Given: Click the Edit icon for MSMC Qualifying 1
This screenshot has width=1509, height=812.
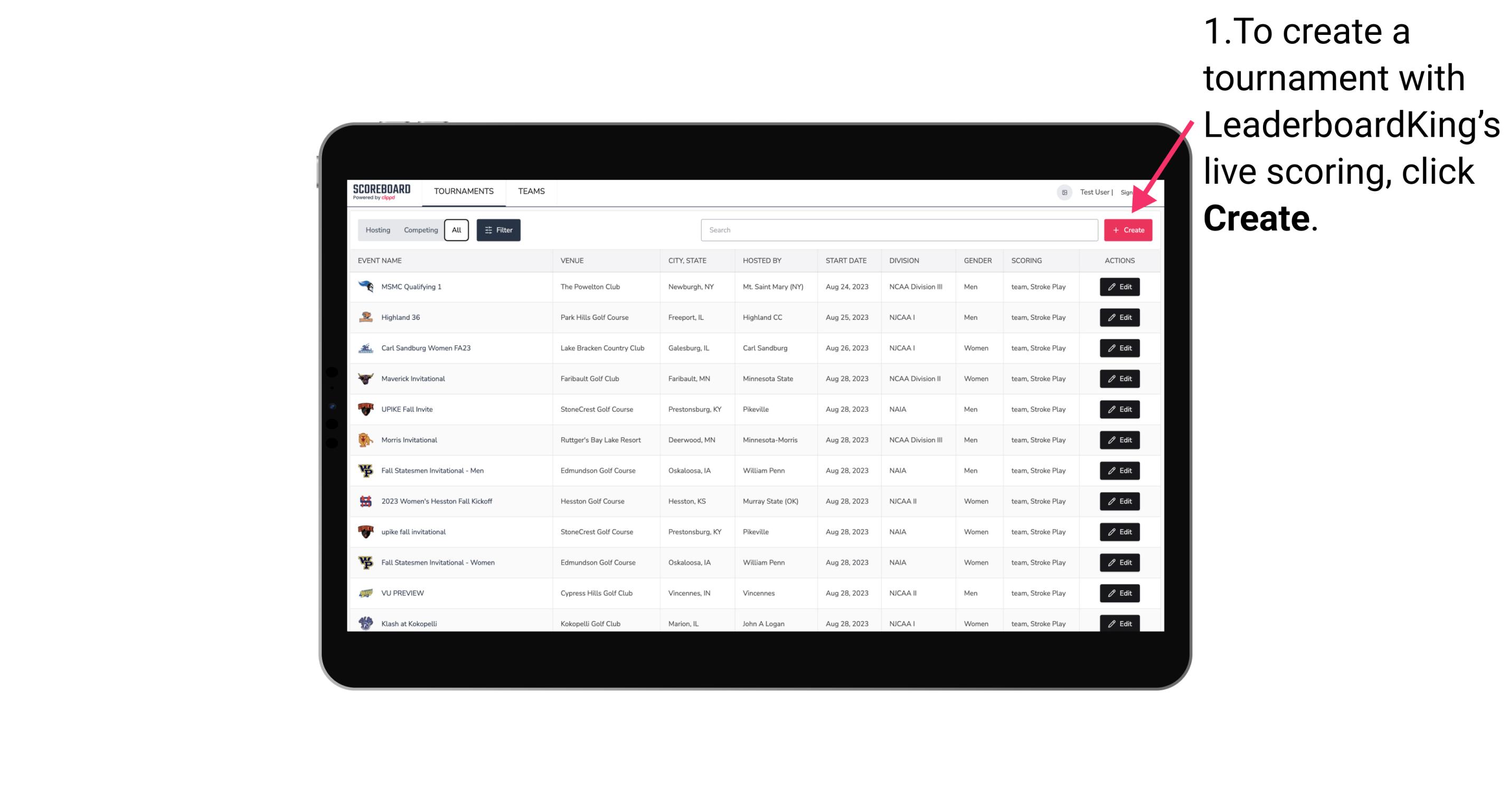Looking at the screenshot, I should 1119,287.
